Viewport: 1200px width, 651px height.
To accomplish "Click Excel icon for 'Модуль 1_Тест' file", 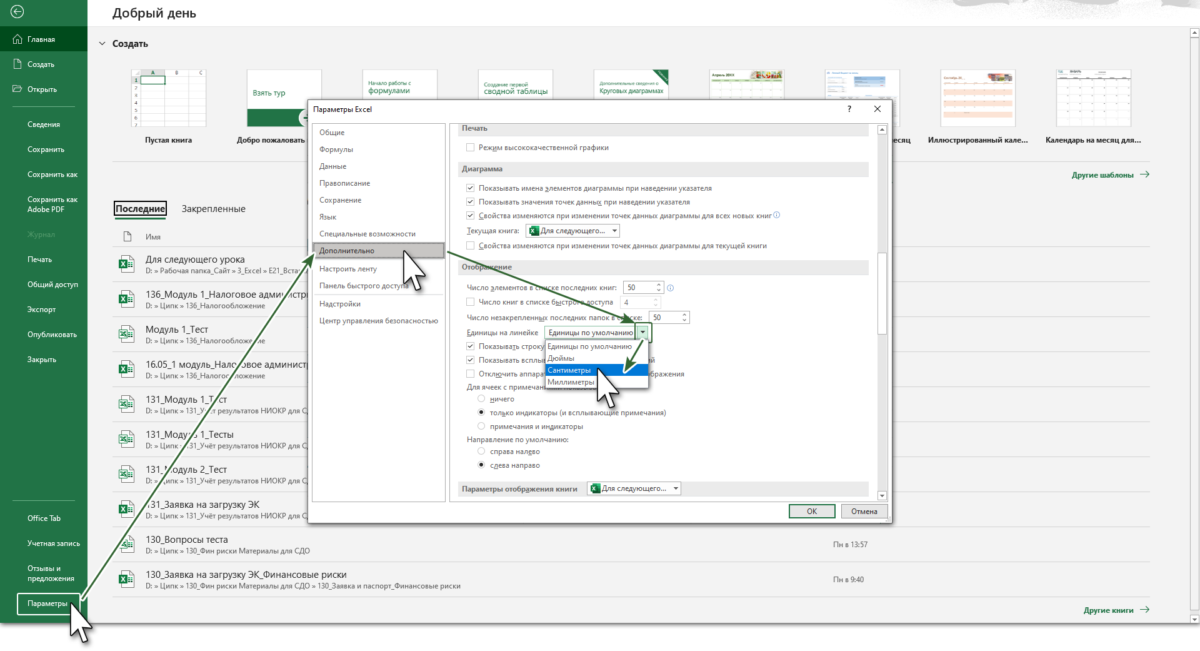I will 126,334.
